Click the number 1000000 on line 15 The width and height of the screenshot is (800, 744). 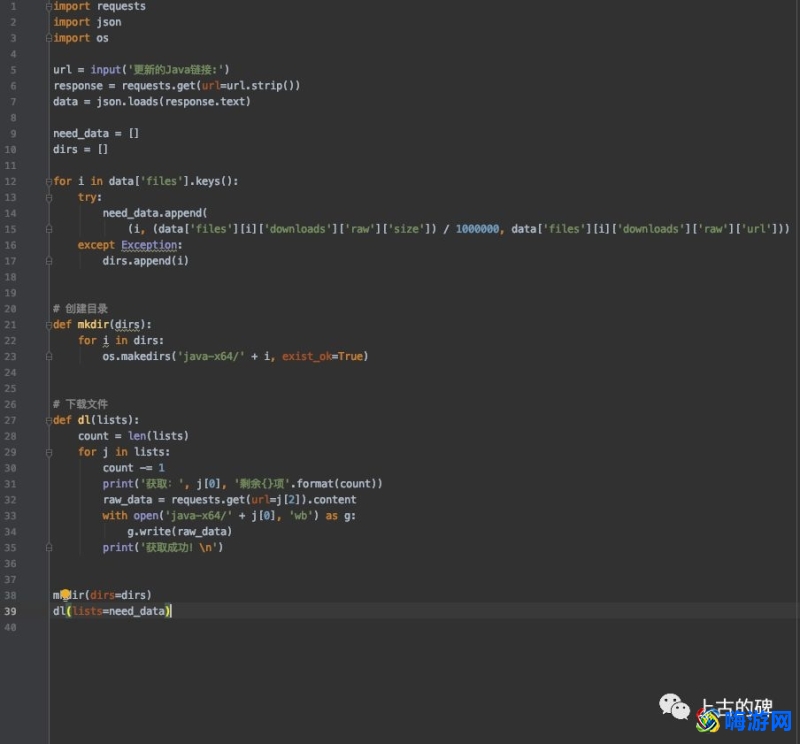click(x=478, y=229)
